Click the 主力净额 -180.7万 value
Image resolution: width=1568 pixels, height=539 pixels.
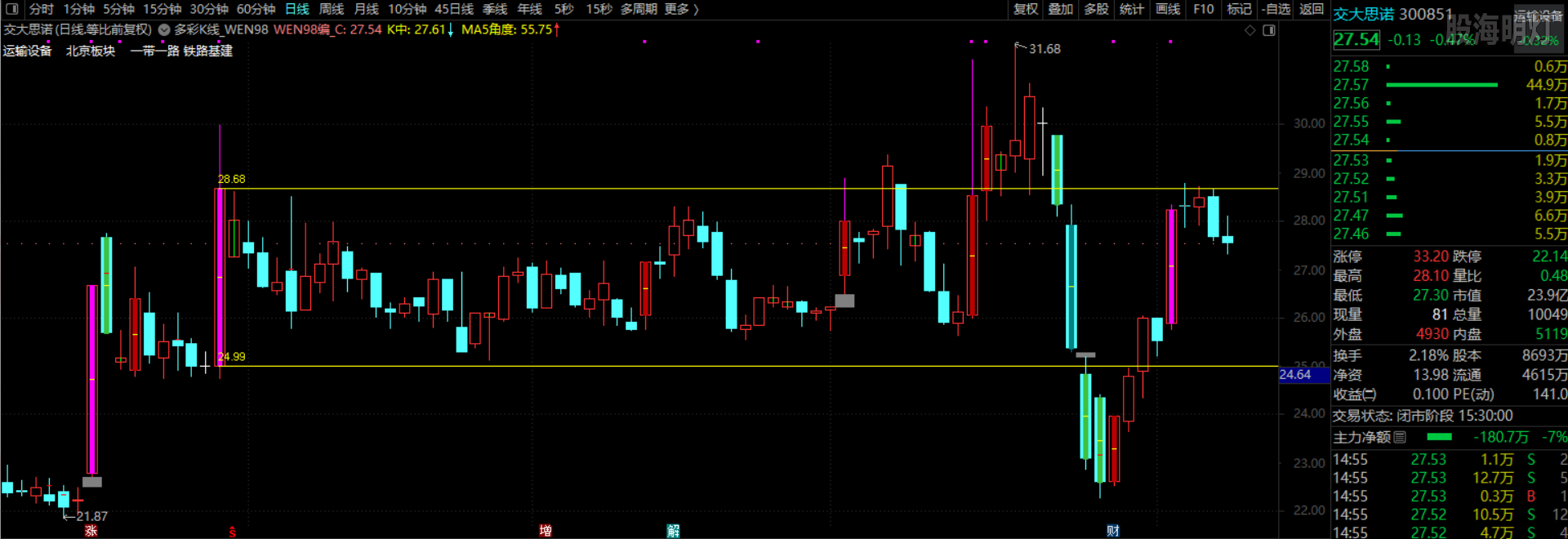[x=1501, y=437]
